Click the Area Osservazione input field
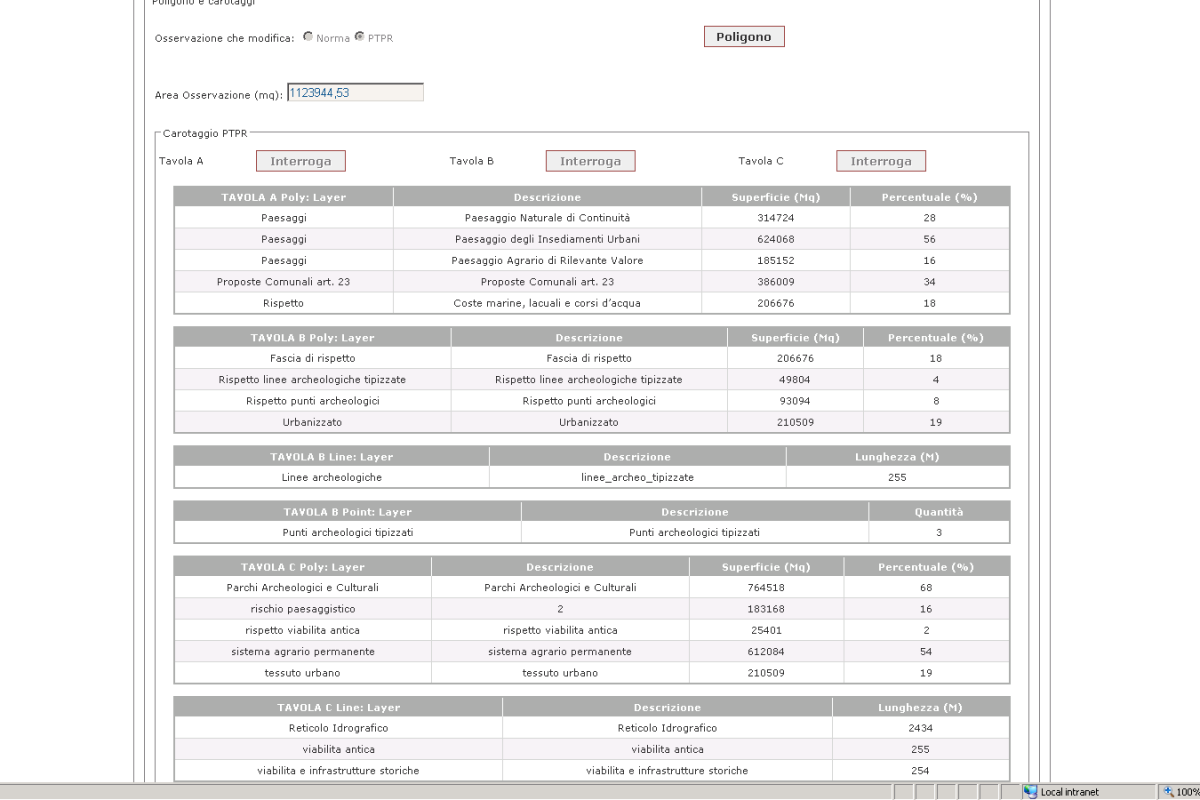Image resolution: width=1200 pixels, height=800 pixels. click(355, 93)
